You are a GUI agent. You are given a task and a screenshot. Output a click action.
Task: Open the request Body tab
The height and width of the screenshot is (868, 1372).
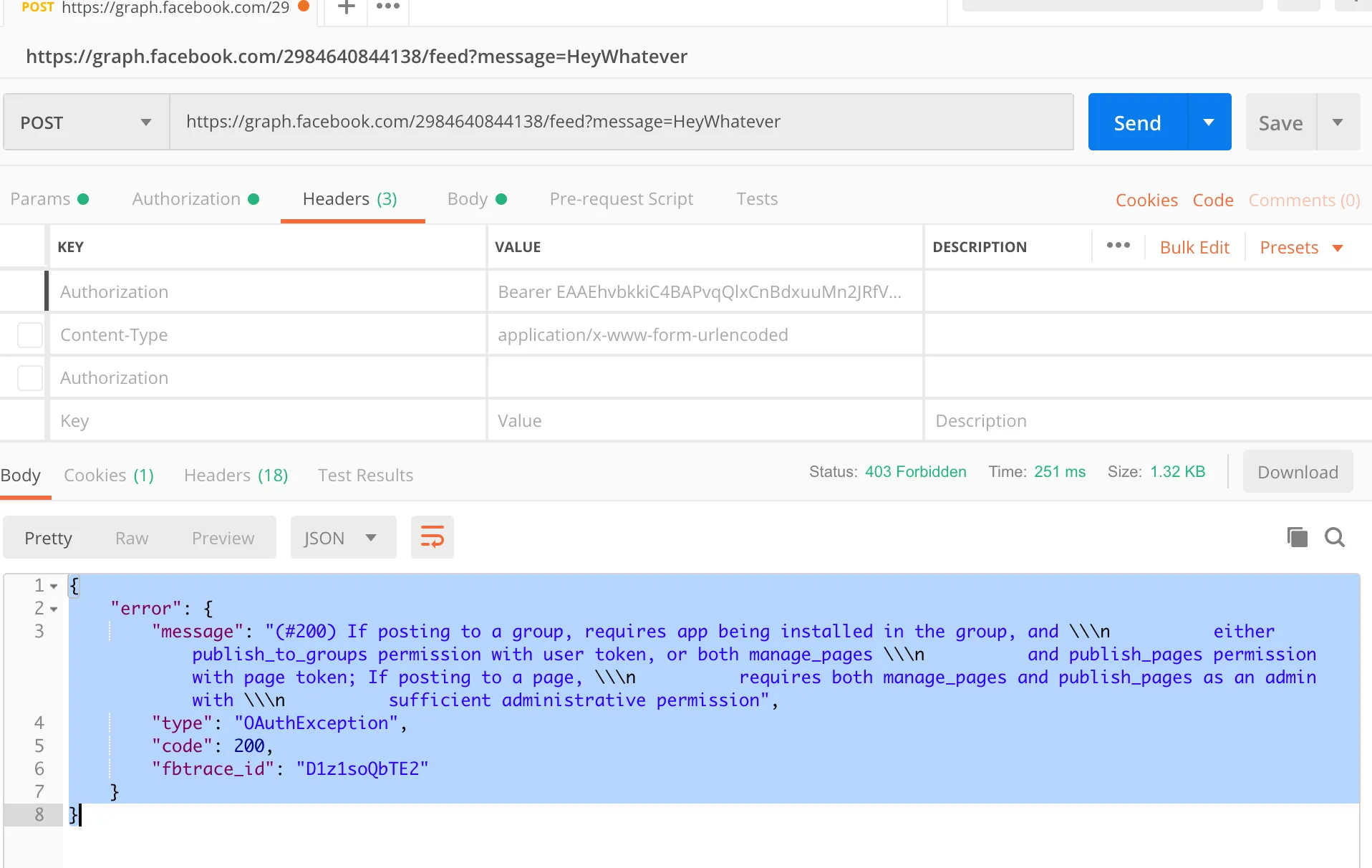(477, 199)
